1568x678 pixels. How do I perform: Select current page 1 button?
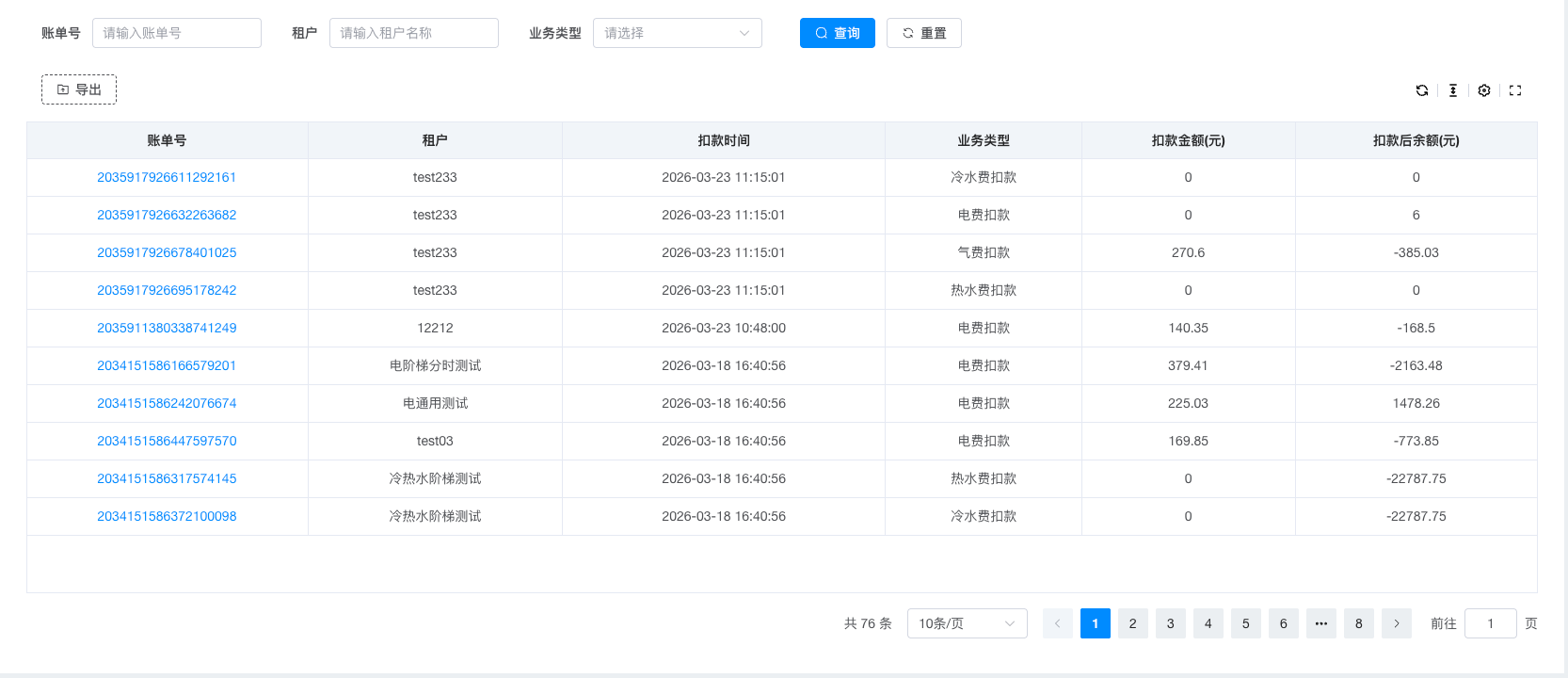tap(1096, 623)
